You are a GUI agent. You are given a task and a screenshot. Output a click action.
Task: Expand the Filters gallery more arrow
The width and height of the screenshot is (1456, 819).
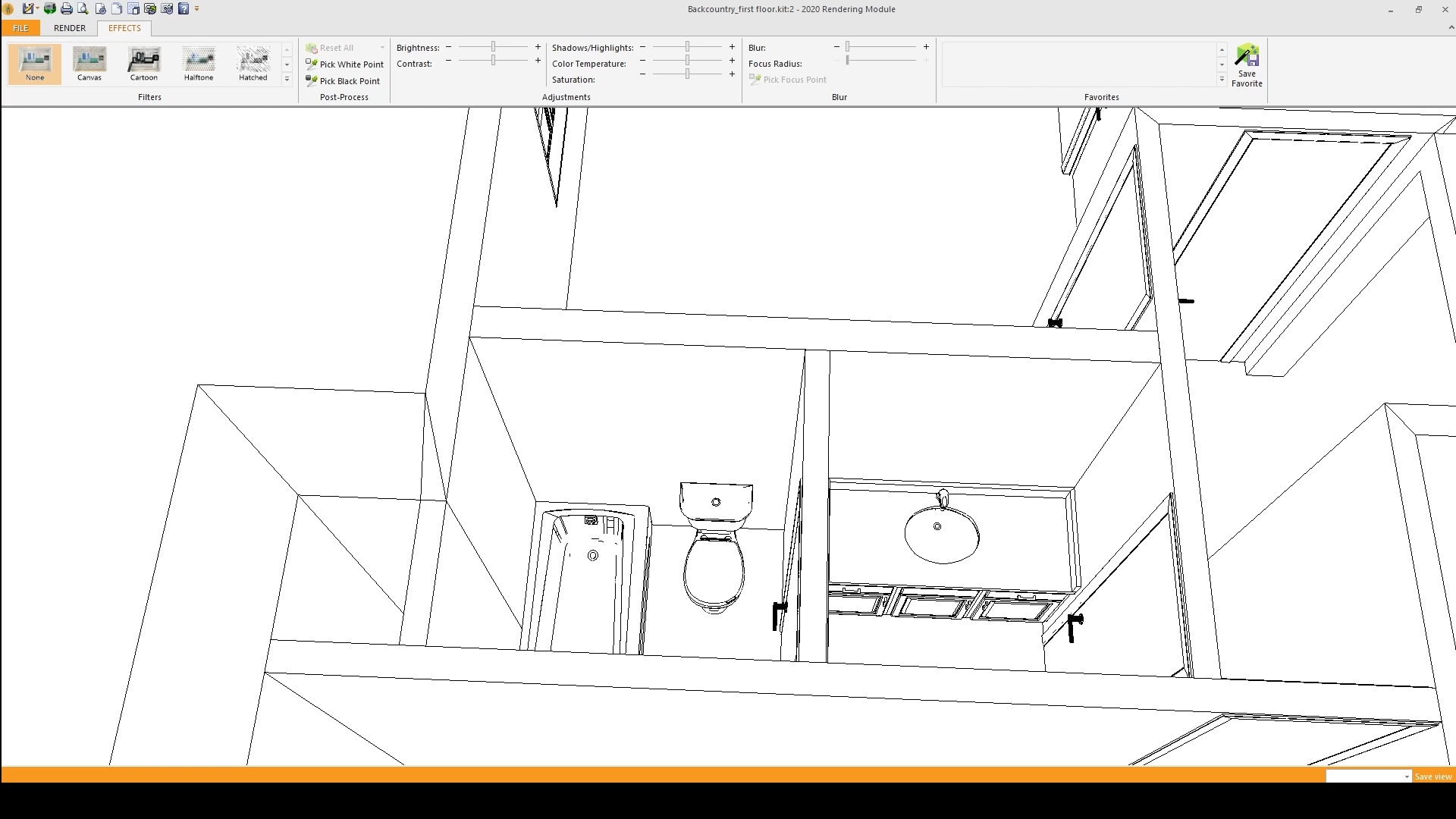tap(287, 80)
